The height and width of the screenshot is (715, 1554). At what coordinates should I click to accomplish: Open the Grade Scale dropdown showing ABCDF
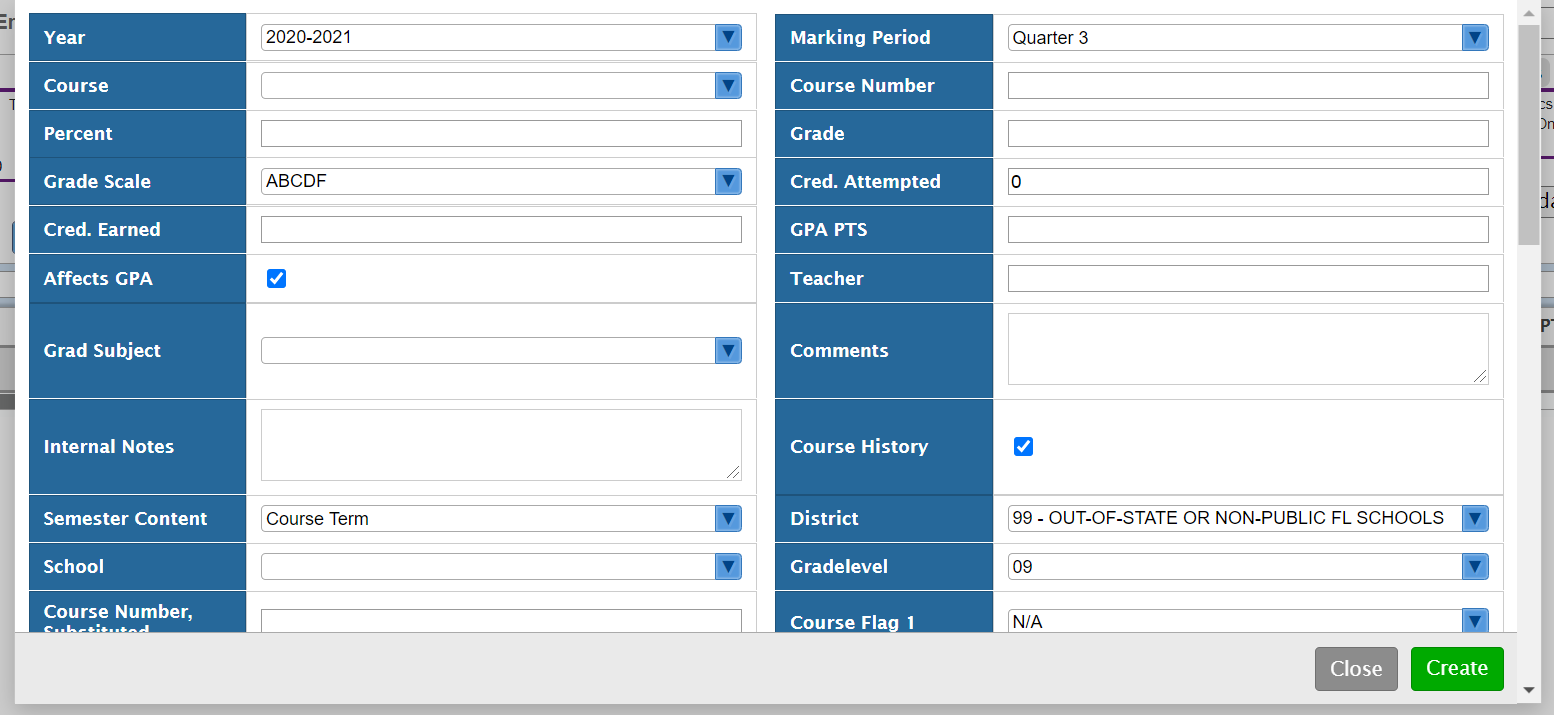click(x=501, y=182)
